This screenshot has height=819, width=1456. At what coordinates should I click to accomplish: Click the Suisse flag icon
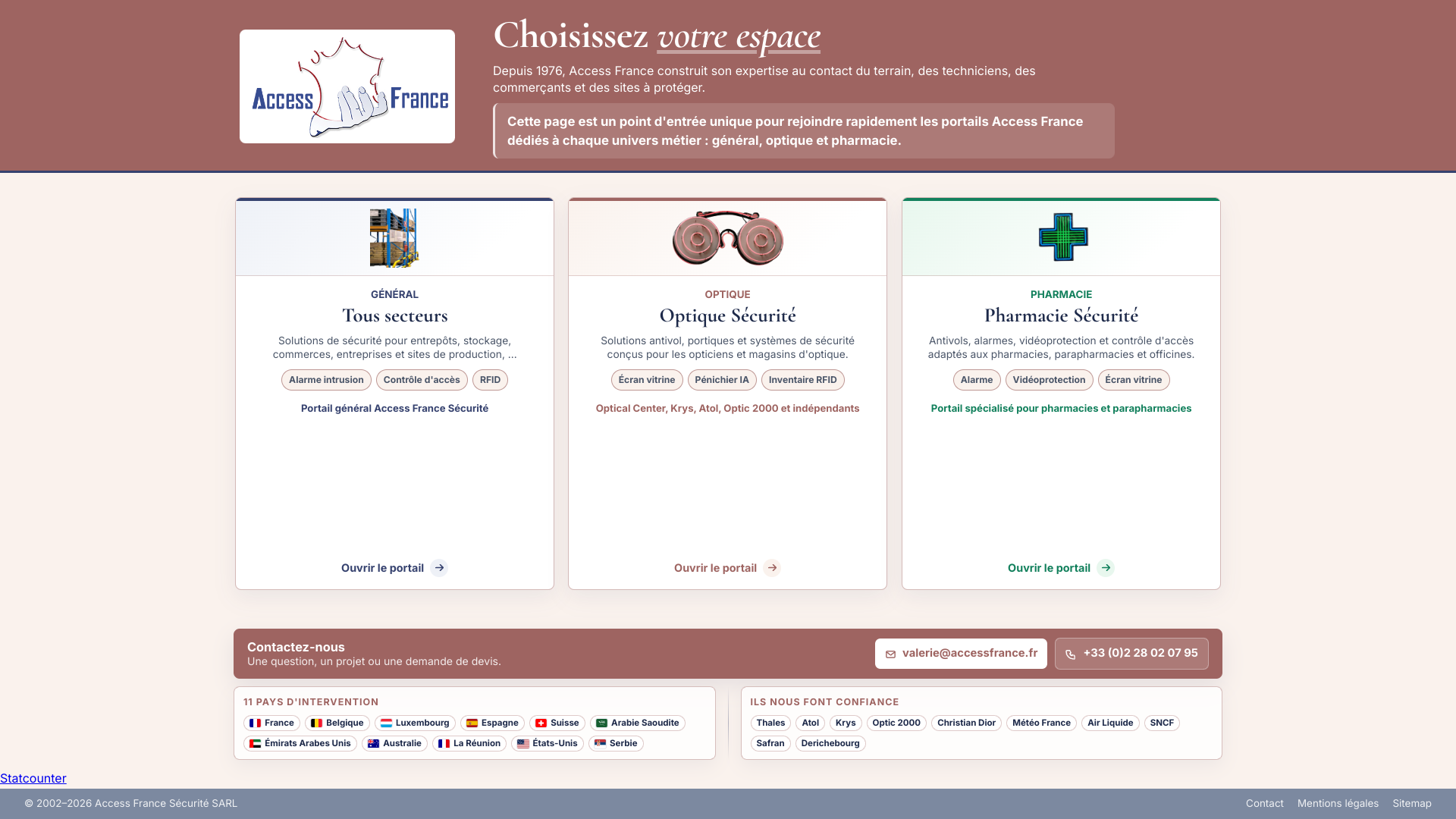click(x=541, y=723)
